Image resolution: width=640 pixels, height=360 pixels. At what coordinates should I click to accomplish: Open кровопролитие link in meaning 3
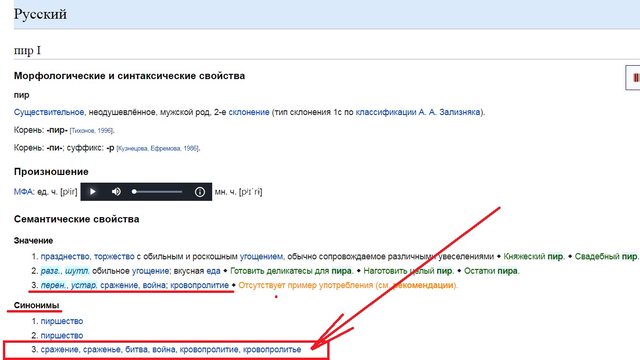click(199, 285)
